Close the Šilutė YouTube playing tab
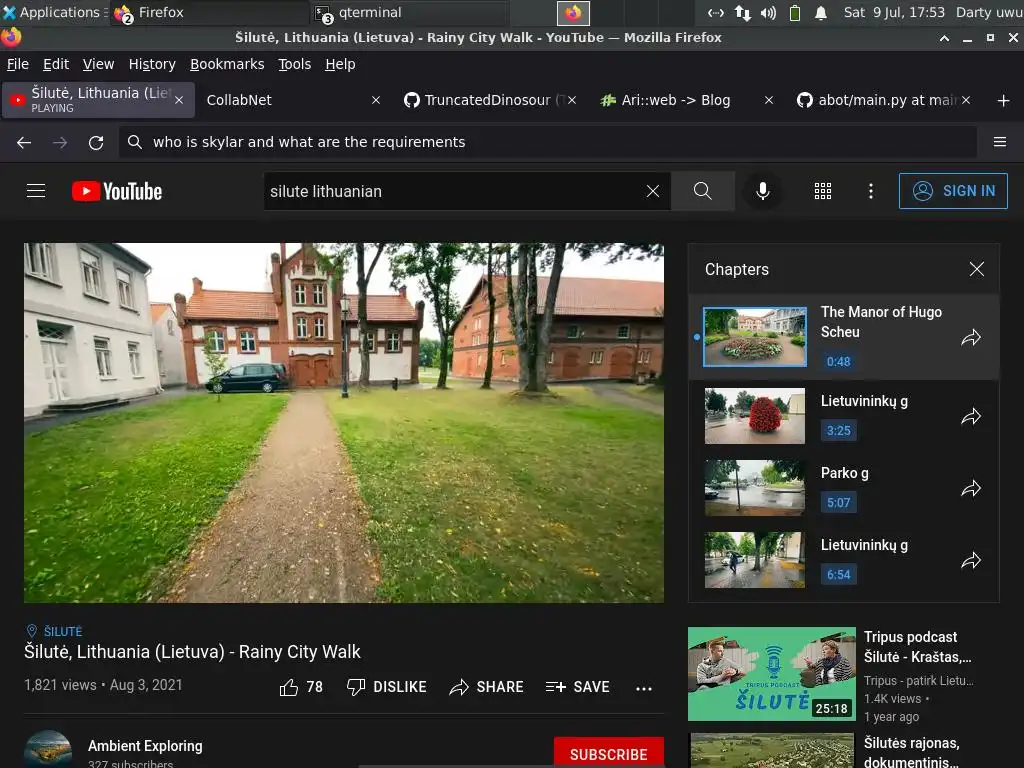This screenshot has height=768, width=1024. [179, 100]
